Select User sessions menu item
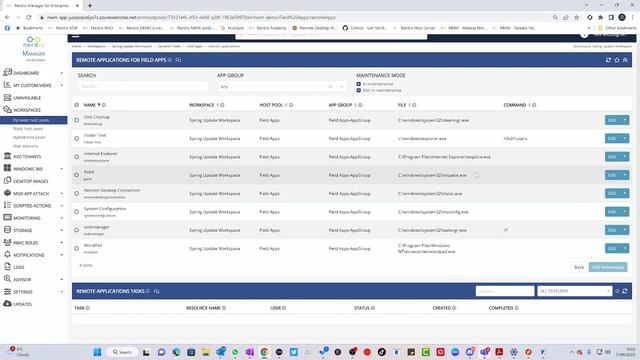Image resolution: width=640 pixels, height=360 pixels. coord(25,146)
